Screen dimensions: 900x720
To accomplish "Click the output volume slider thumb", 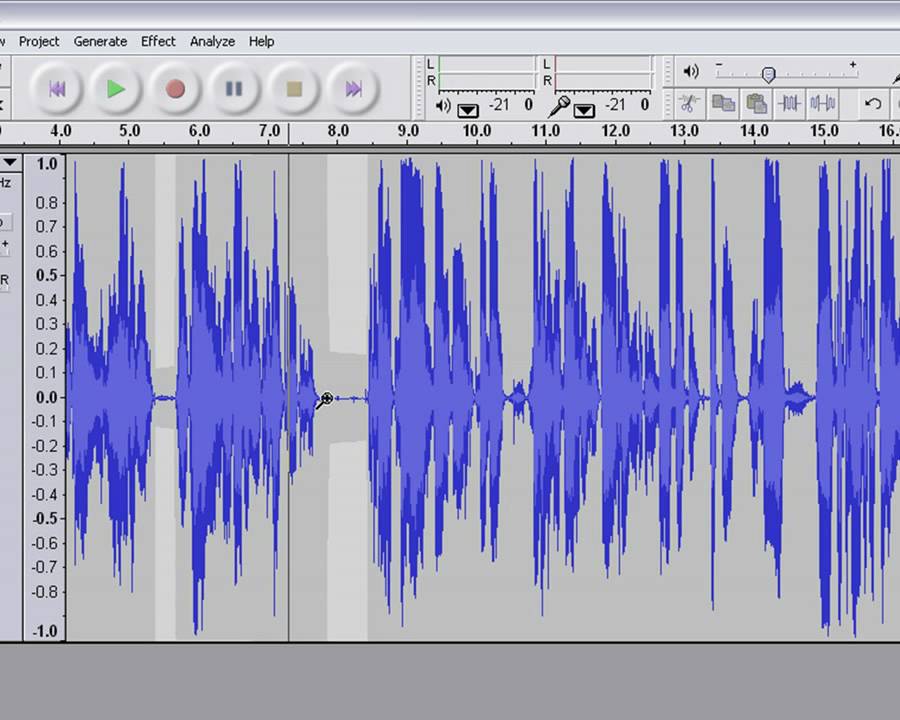I will [769, 75].
